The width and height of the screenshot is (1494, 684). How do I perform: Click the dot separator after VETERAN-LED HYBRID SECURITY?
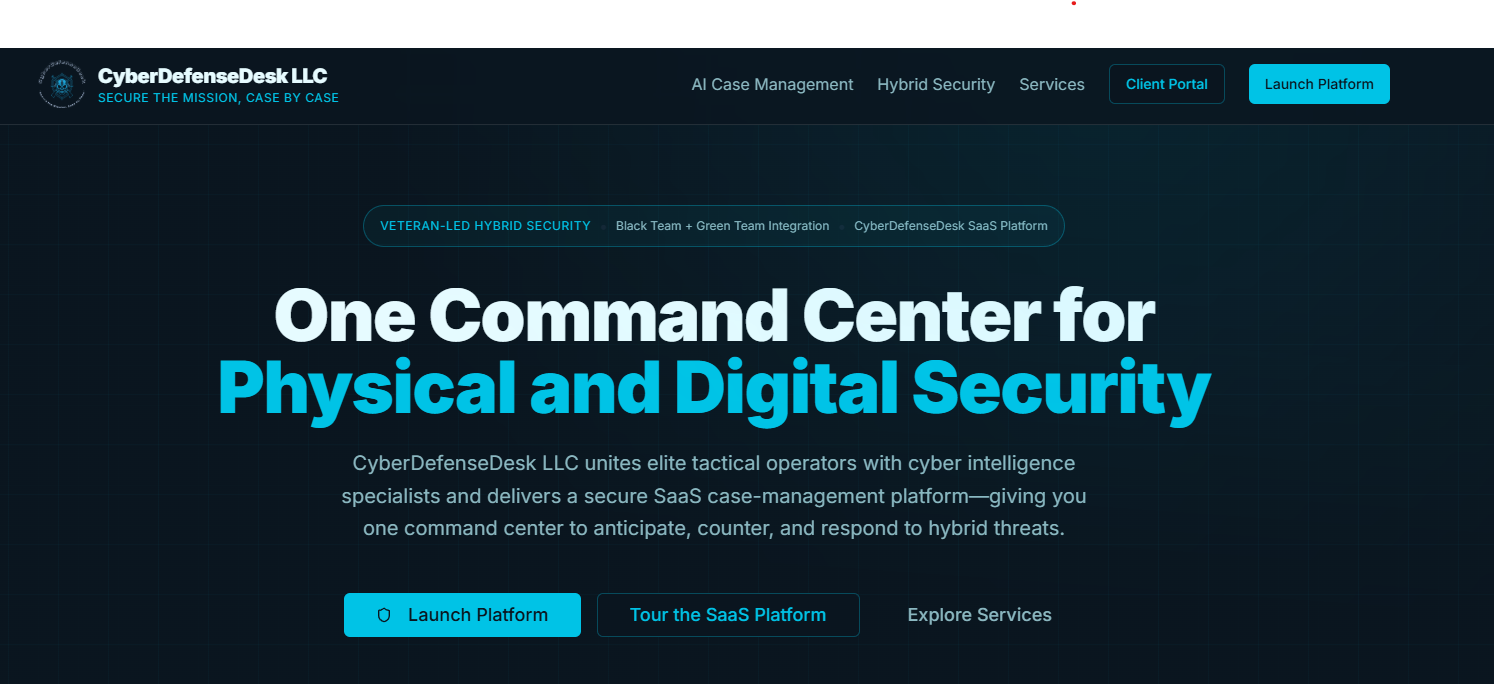pos(603,226)
